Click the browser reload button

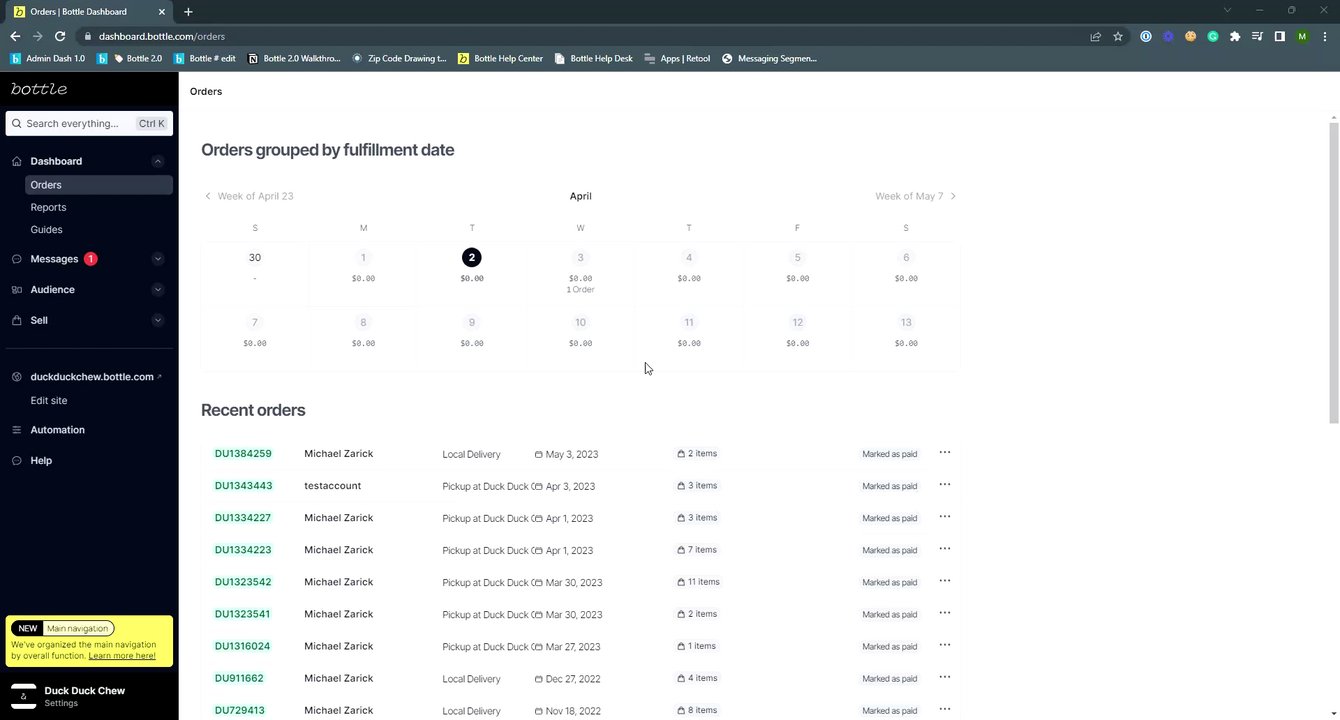[x=60, y=36]
